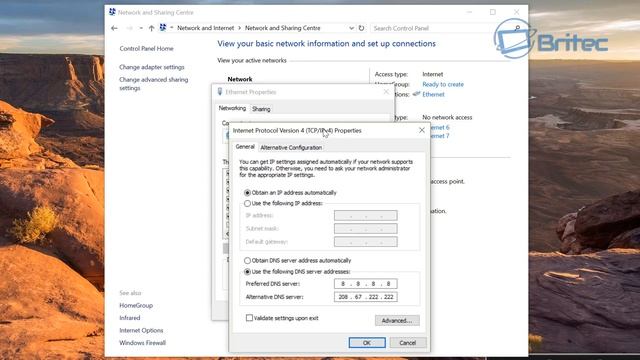Click the Ethernet connection link
Image resolution: width=640 pixels, height=360 pixels.
coord(433,94)
